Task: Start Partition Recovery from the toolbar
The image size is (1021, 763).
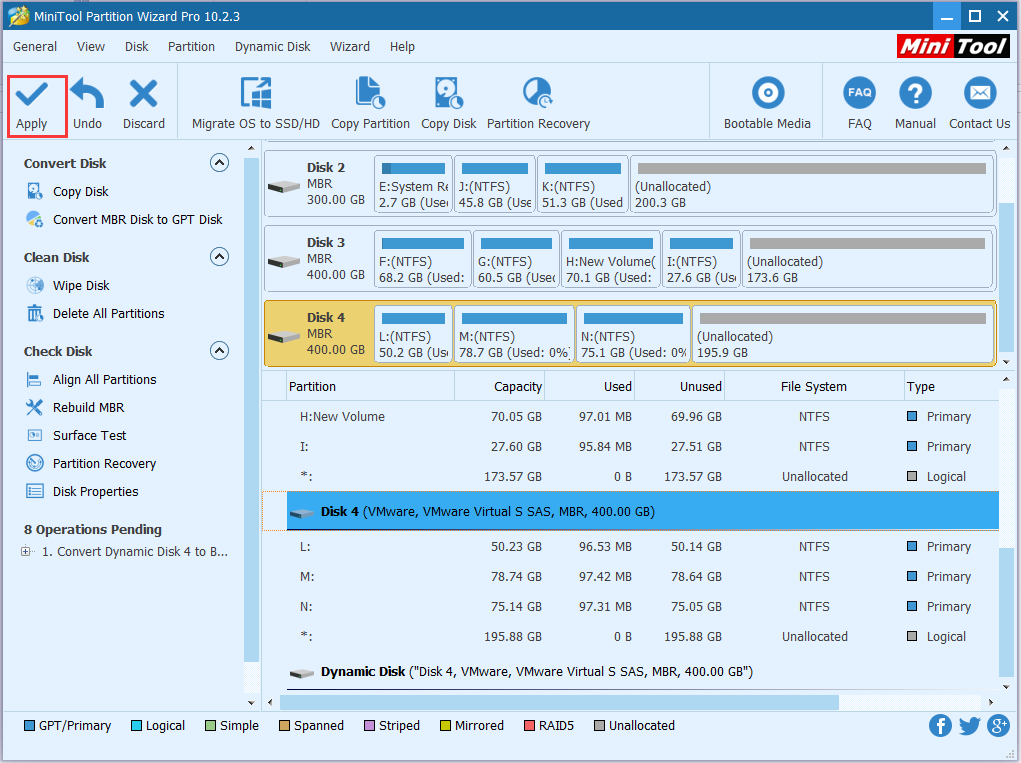Action: click(x=538, y=106)
